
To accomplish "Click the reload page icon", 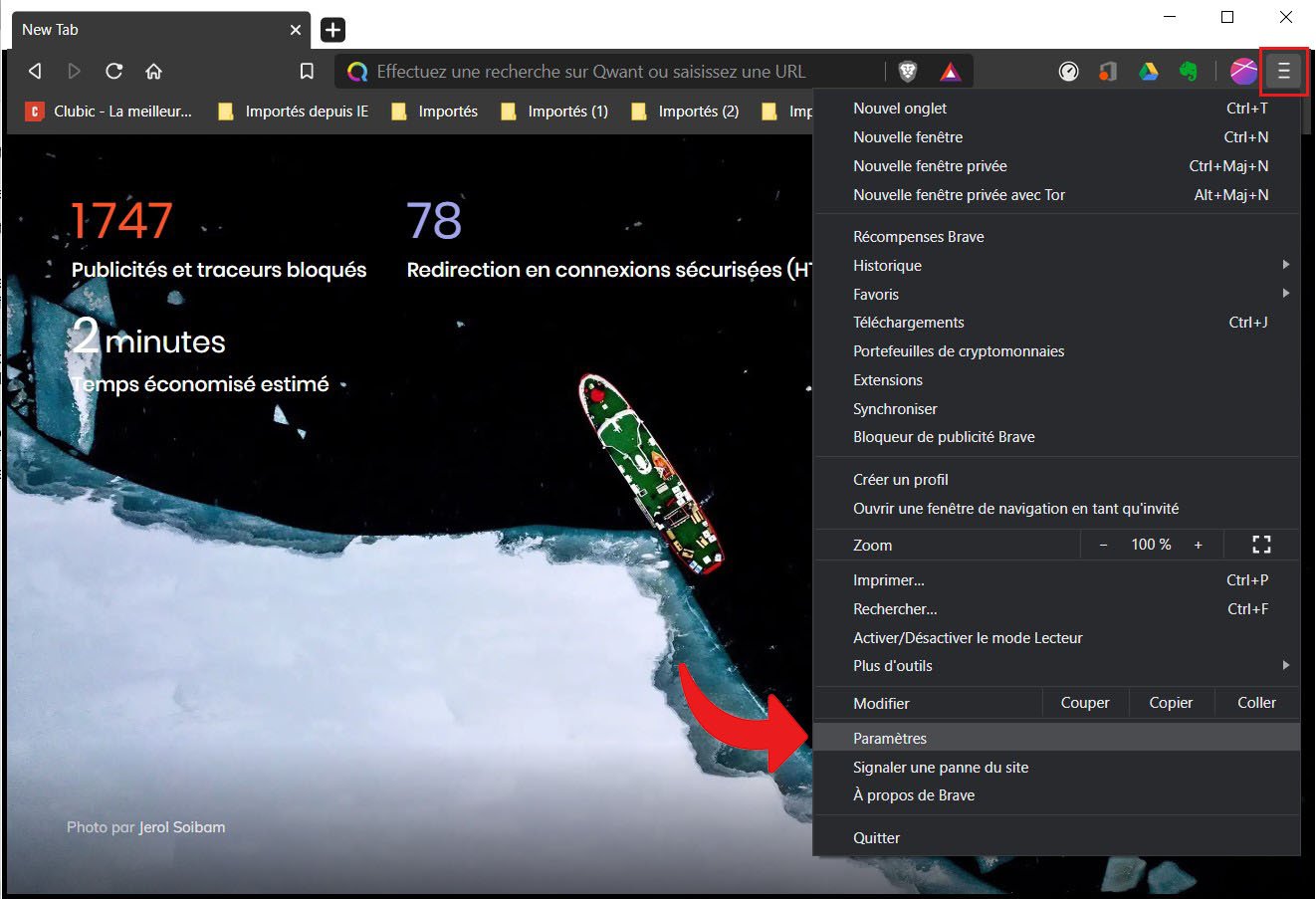I will click(114, 72).
